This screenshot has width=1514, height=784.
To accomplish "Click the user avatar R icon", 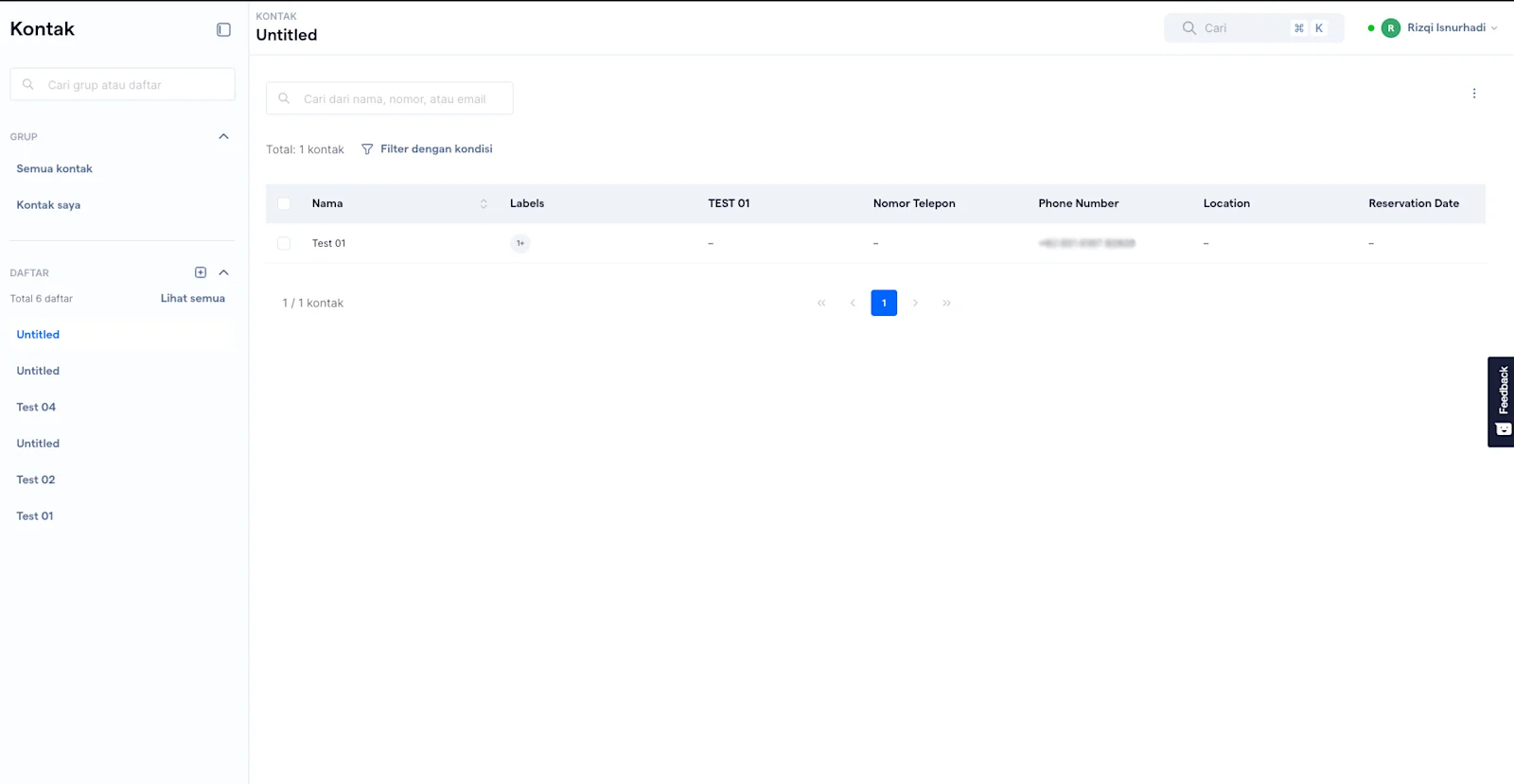I will pos(1391,28).
